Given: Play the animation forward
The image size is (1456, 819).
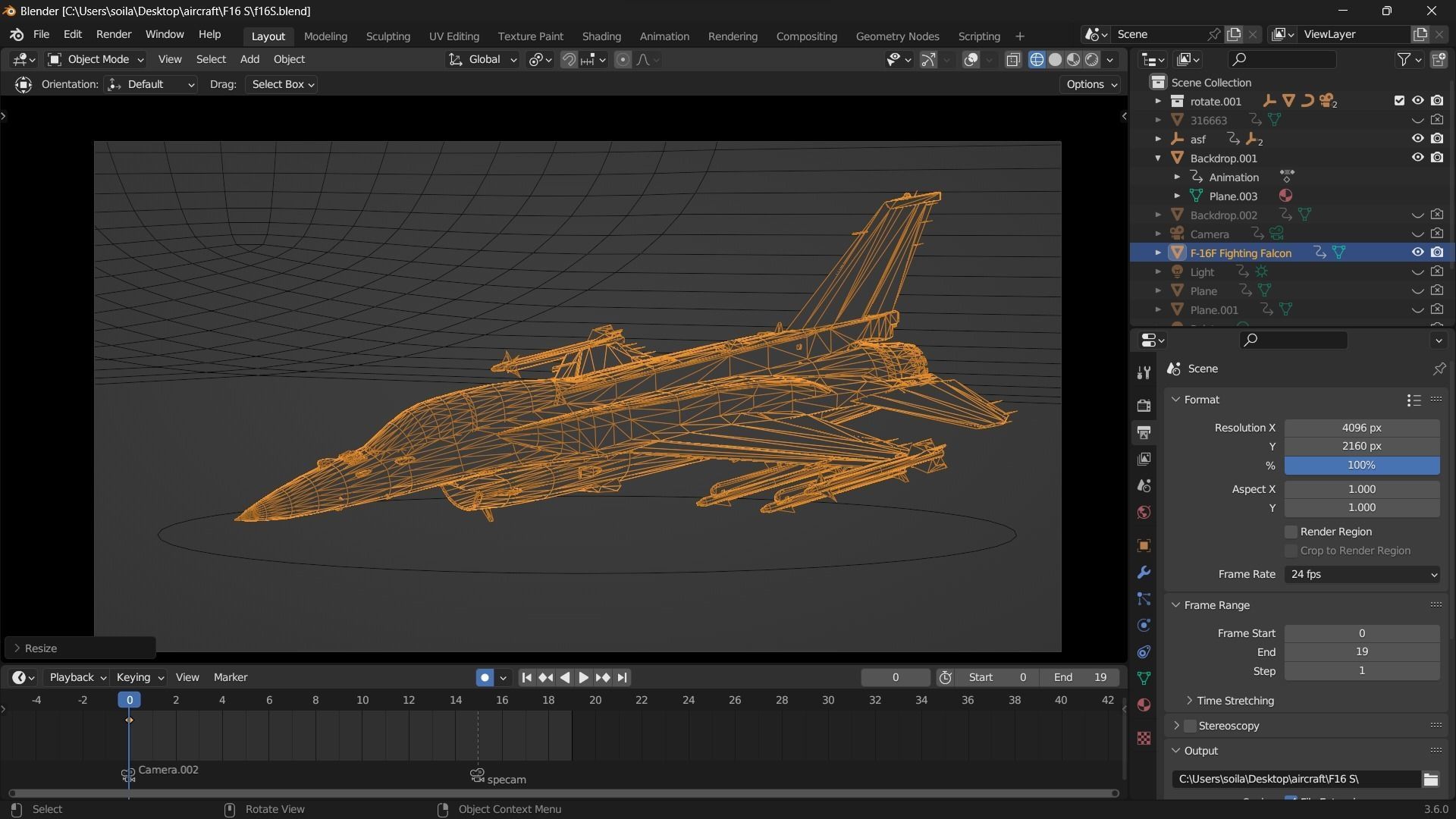Looking at the screenshot, I should (583, 677).
